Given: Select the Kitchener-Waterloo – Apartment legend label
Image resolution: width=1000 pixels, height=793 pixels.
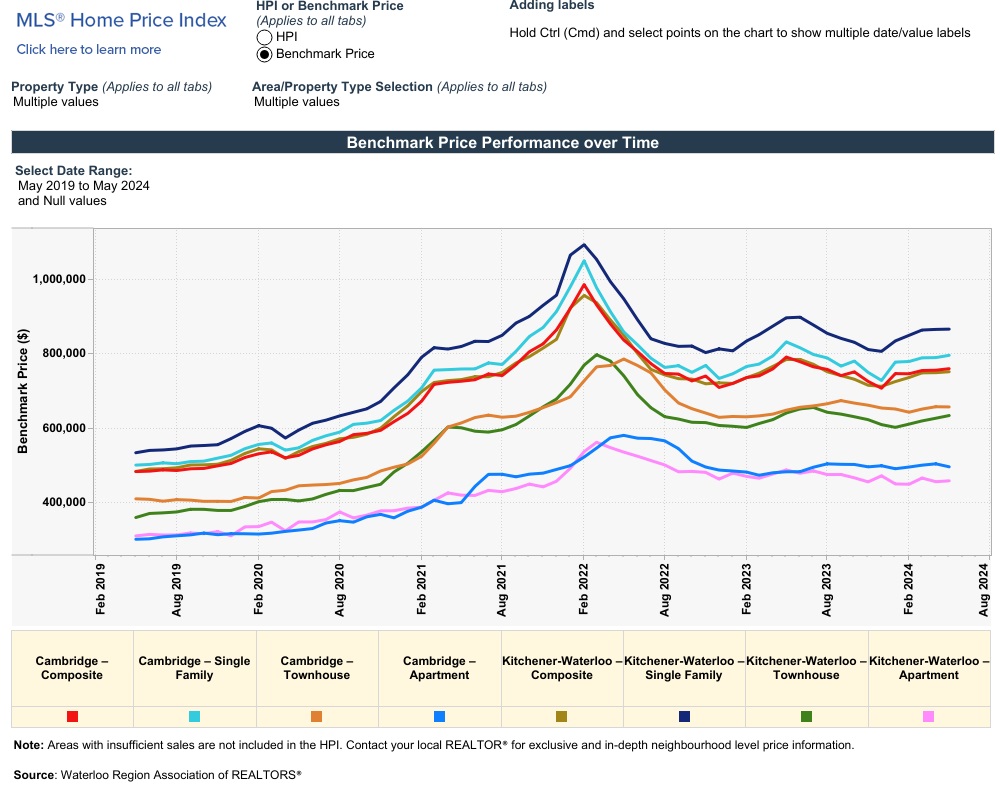Looking at the screenshot, I should (928, 668).
